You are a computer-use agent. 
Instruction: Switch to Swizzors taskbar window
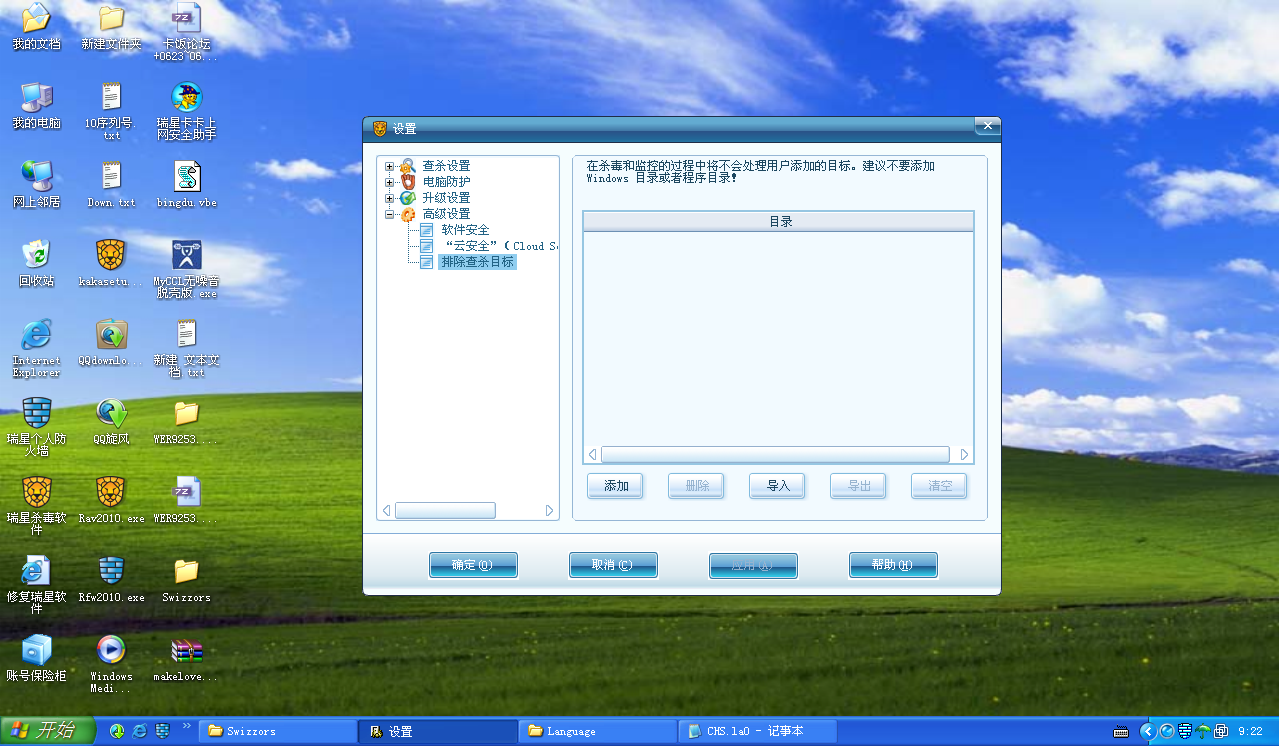point(277,731)
